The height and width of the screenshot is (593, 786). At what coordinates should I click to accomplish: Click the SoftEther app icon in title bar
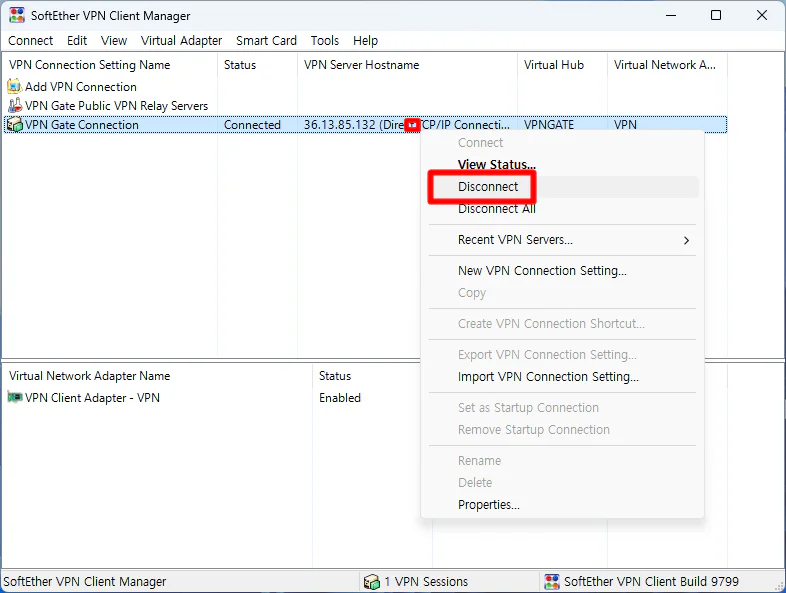click(x=15, y=16)
